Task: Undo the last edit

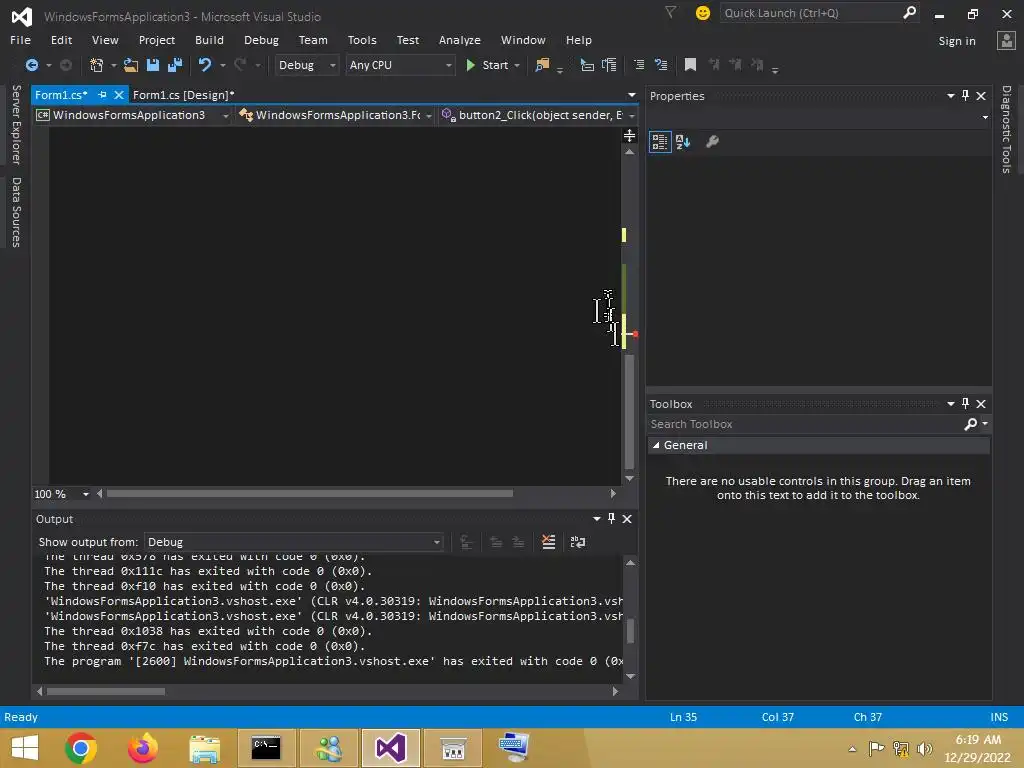Action: (x=205, y=65)
